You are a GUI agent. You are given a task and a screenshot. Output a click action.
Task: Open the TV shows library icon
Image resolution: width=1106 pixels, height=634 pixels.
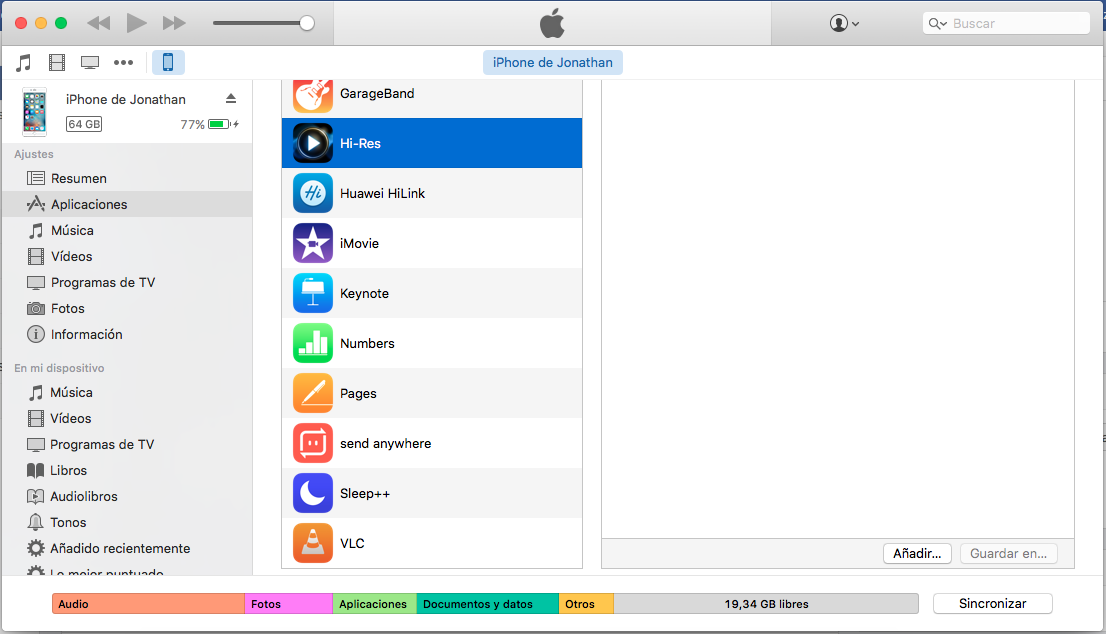(90, 63)
